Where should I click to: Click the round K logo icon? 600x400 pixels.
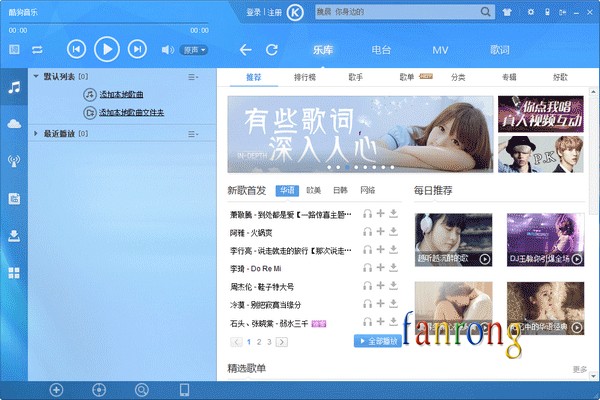(295, 13)
